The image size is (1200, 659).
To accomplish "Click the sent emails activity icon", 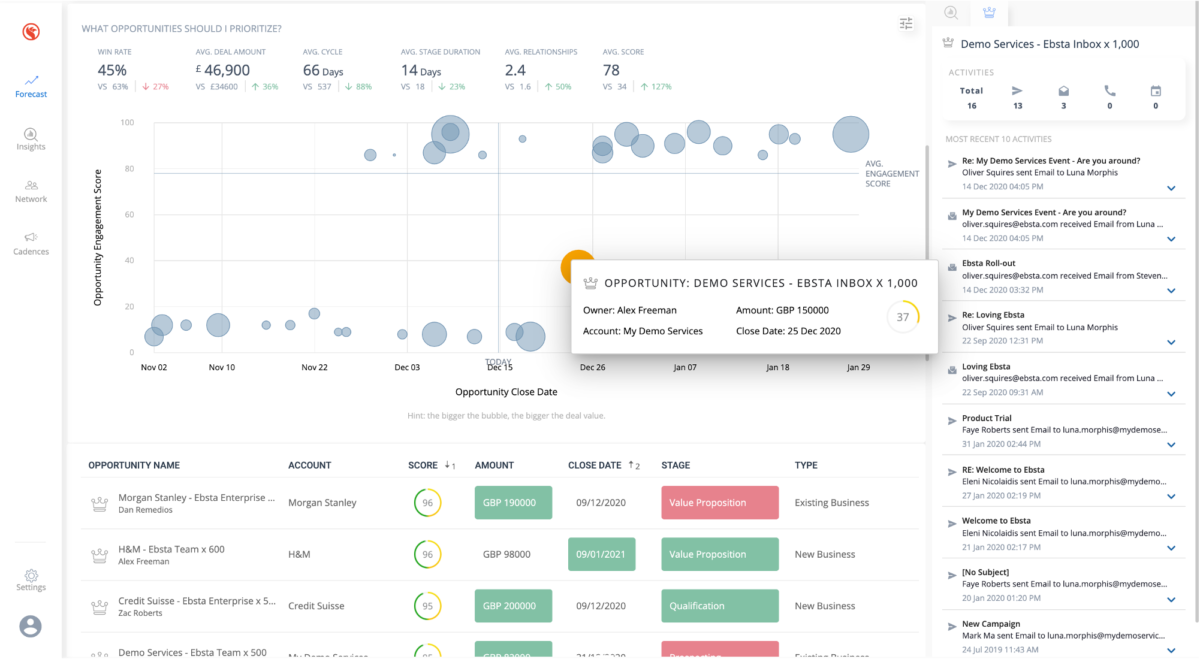I will (1017, 91).
